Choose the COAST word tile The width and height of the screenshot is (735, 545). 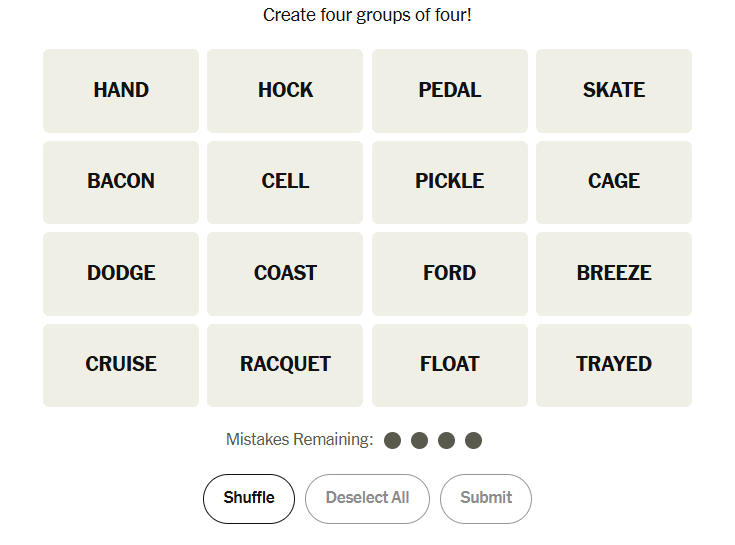click(x=285, y=273)
